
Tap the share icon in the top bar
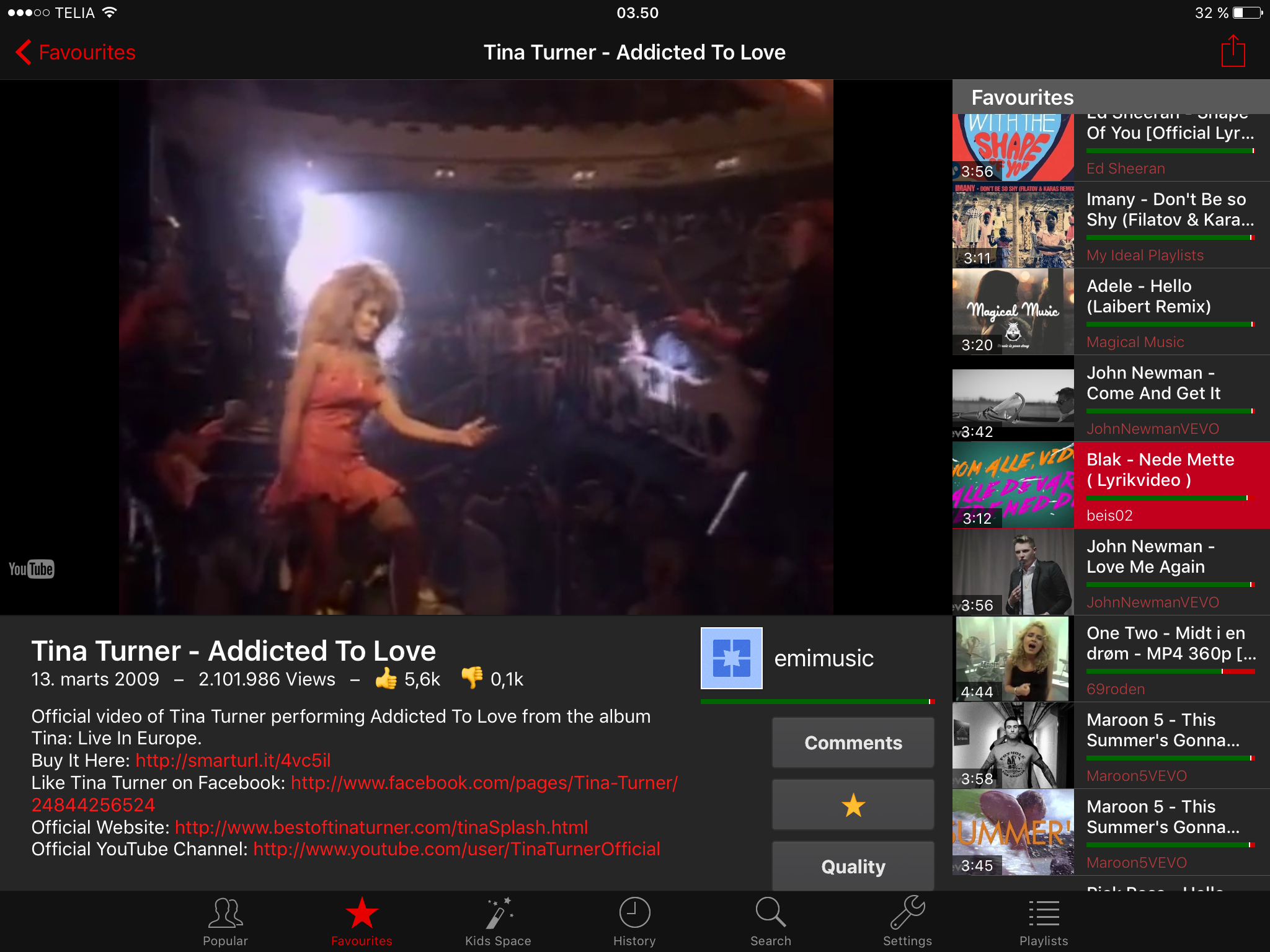click(x=1233, y=51)
